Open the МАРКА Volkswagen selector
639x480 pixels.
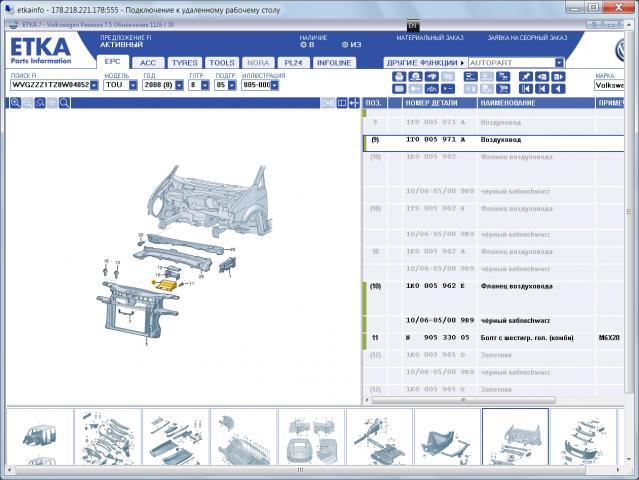609,85
